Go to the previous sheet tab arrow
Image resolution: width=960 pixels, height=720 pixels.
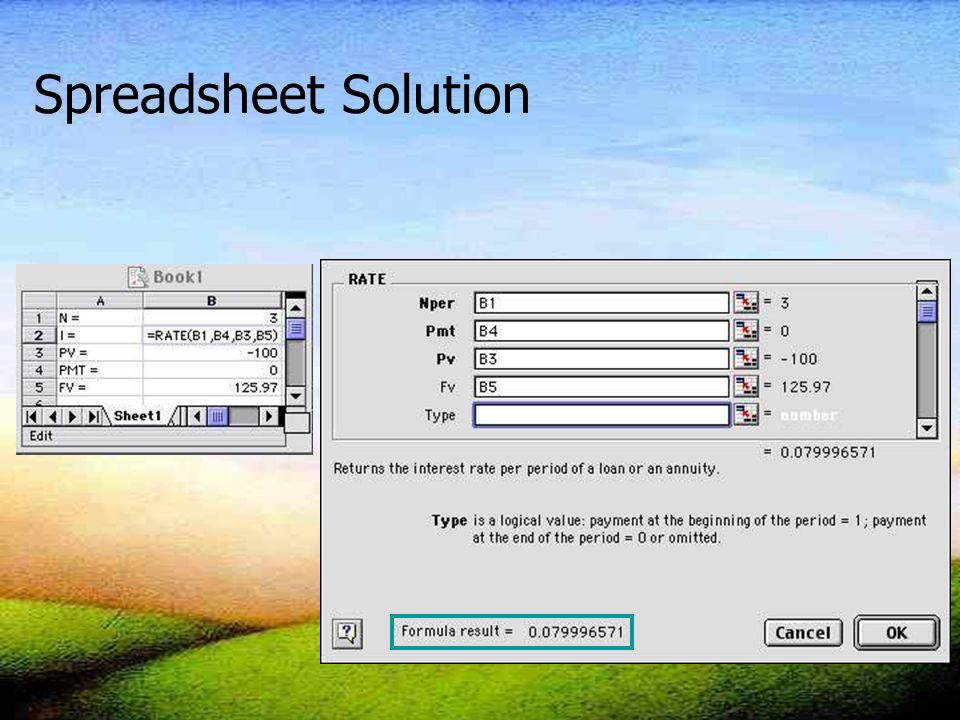click(53, 417)
